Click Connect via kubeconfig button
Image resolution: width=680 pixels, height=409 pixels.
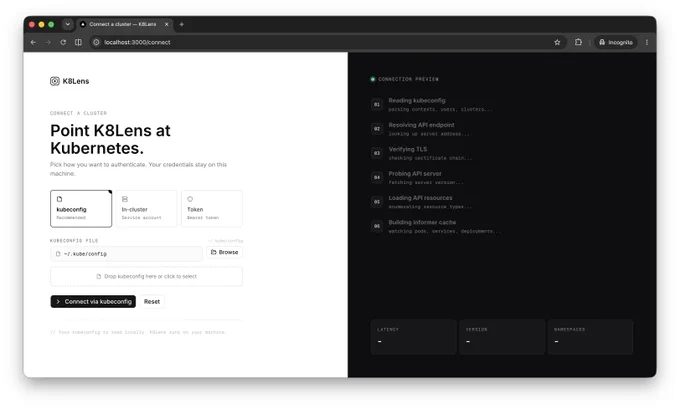[x=93, y=301]
